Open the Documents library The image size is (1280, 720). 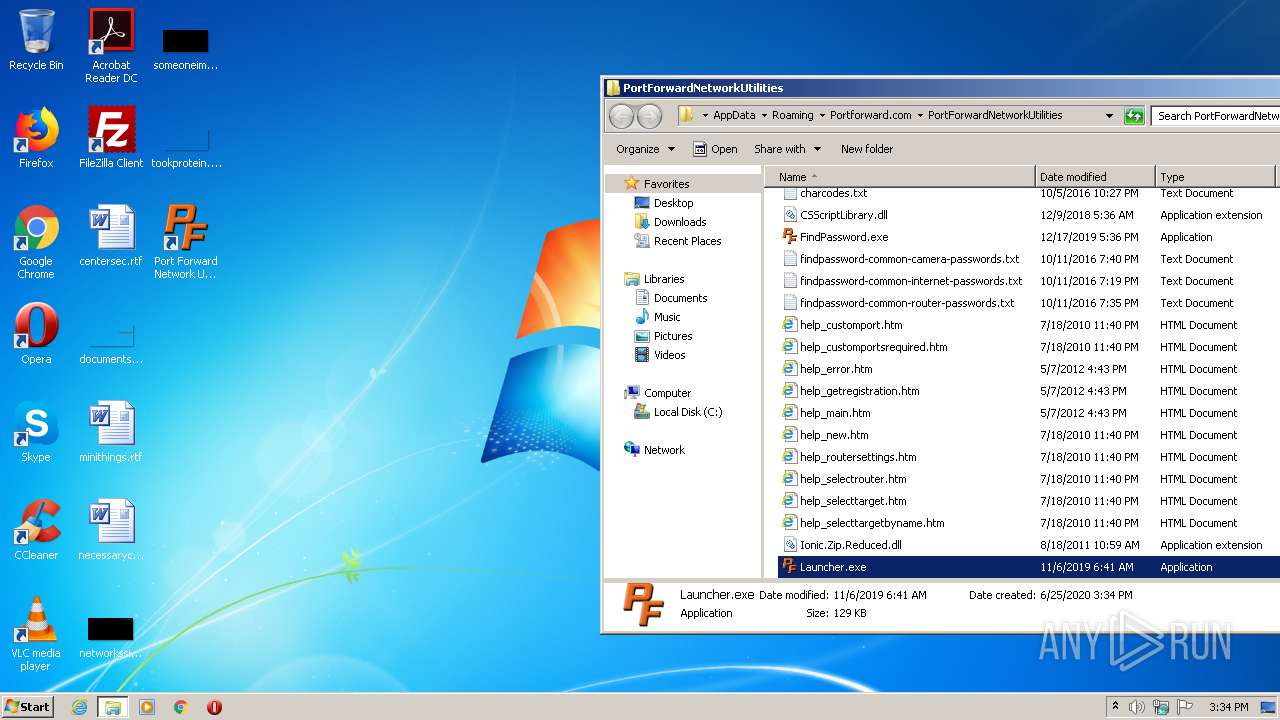click(680, 298)
